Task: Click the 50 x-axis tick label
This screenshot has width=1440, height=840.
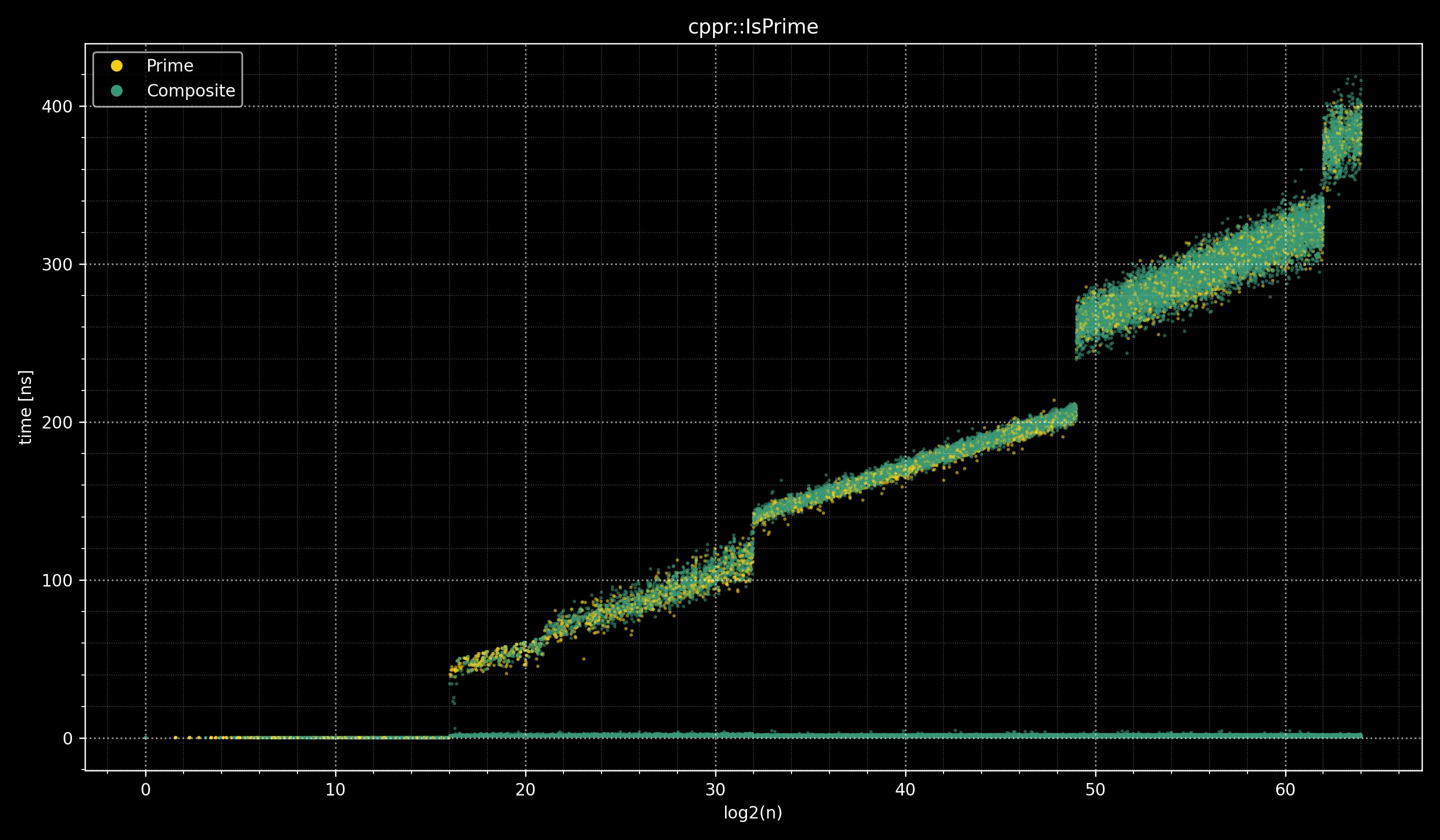Action: pyautogui.click(x=1095, y=789)
